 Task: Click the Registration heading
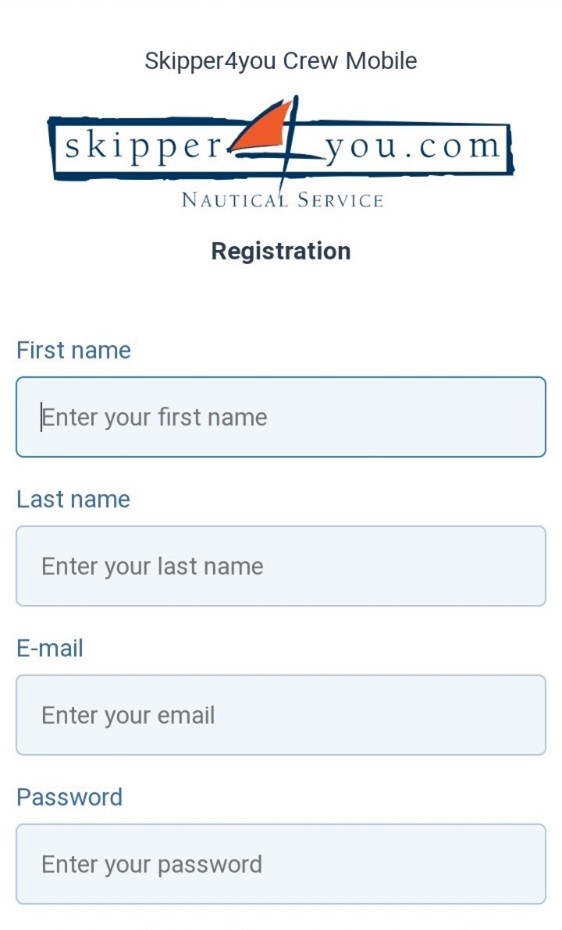pyautogui.click(x=281, y=251)
